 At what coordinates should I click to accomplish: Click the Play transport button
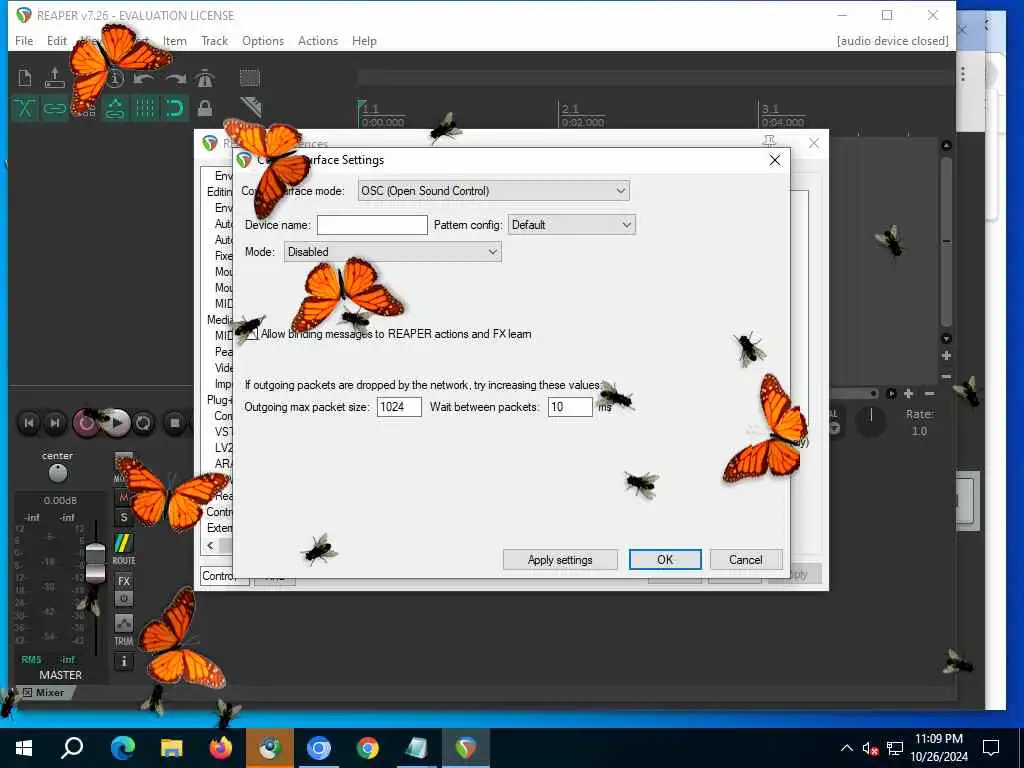click(117, 423)
